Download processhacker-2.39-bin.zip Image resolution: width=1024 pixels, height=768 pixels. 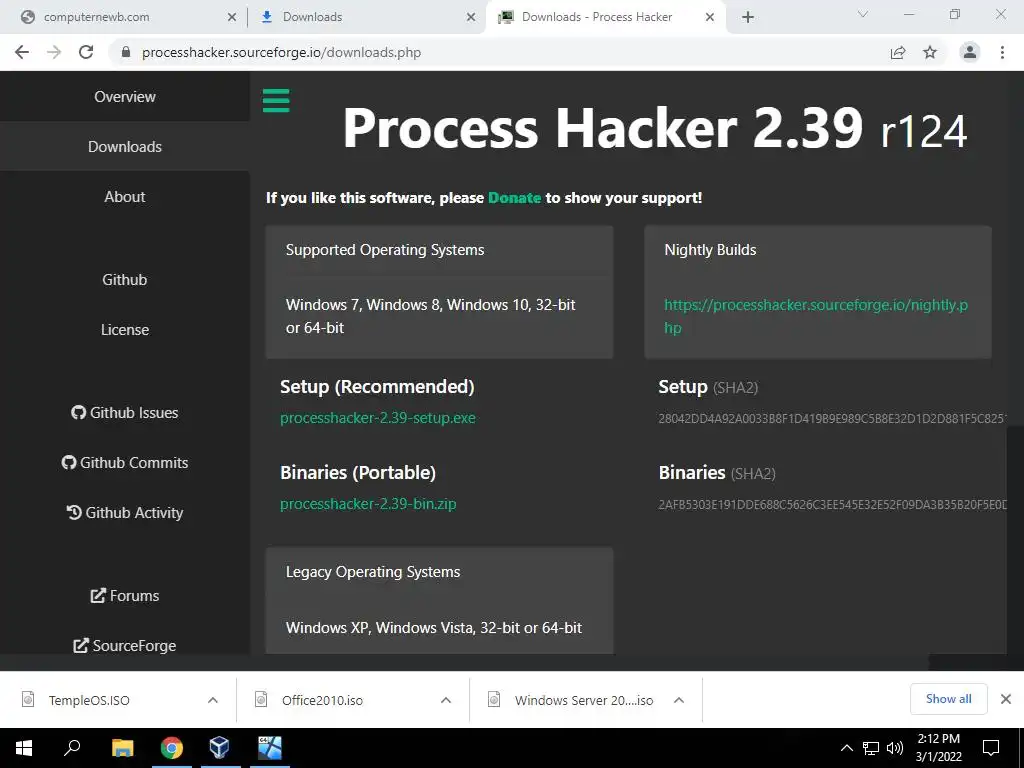coord(368,504)
